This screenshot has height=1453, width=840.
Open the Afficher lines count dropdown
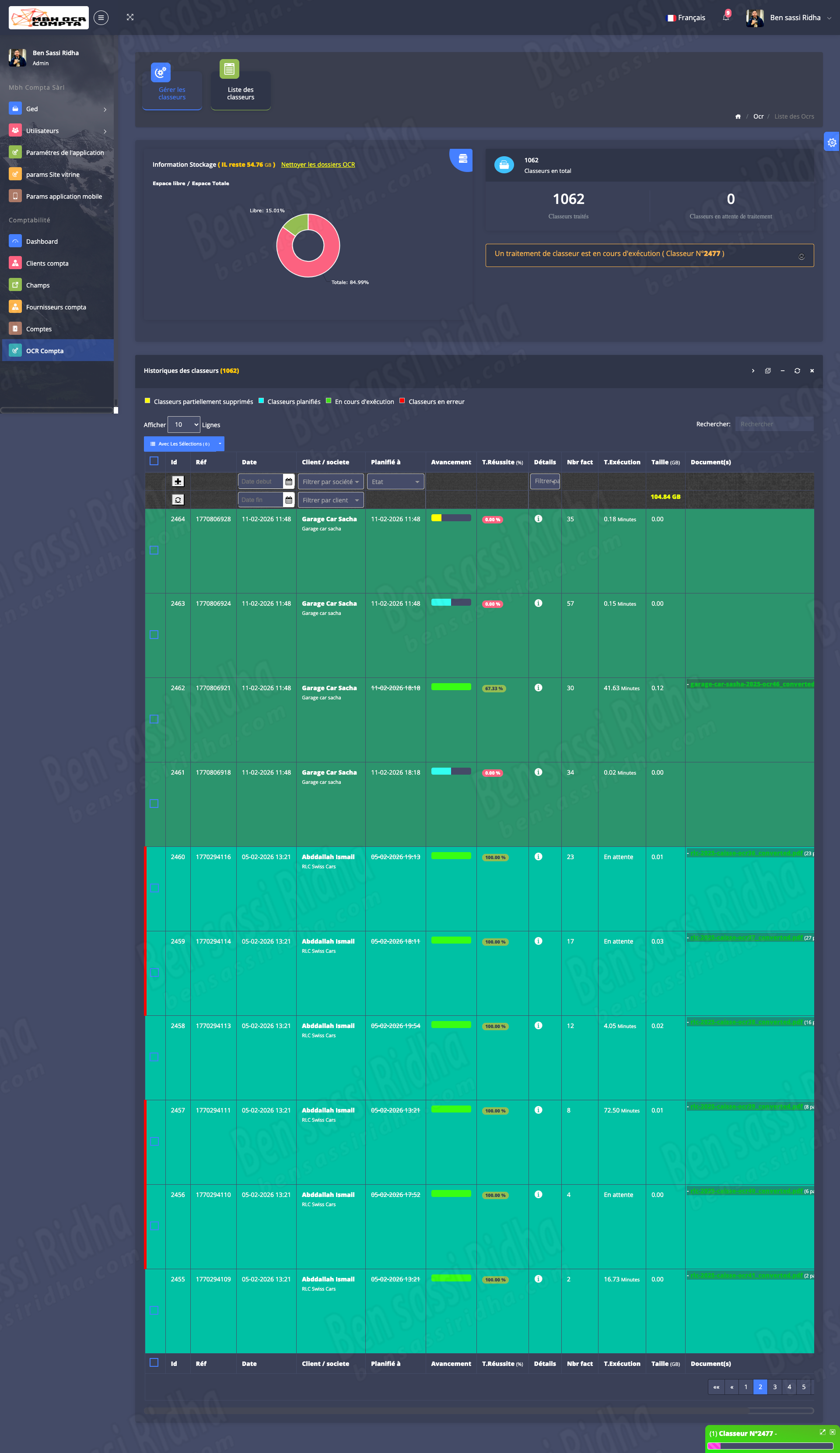(x=184, y=425)
